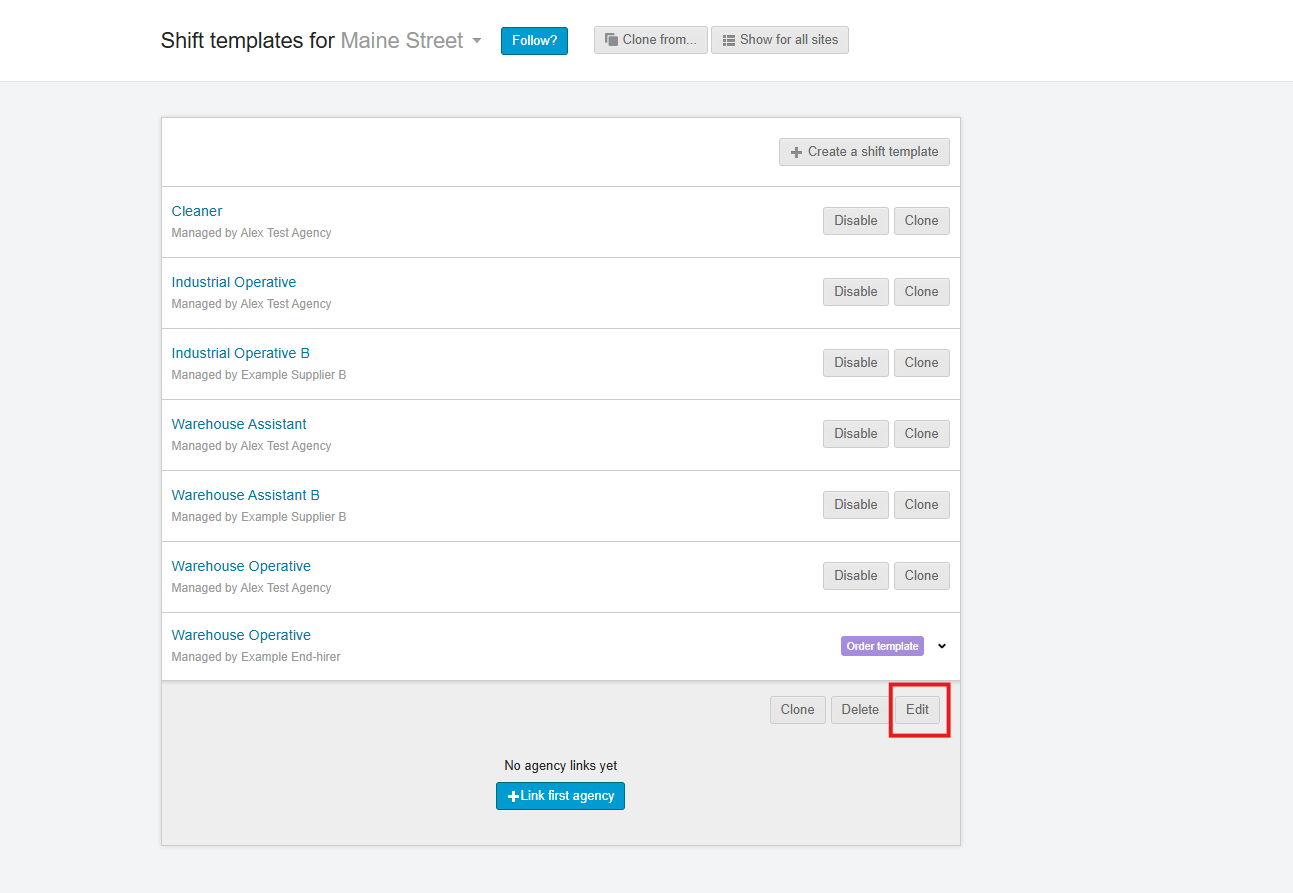Disable the Warehouse Assistant B template
Screen dimensions: 1293x893
point(855,505)
